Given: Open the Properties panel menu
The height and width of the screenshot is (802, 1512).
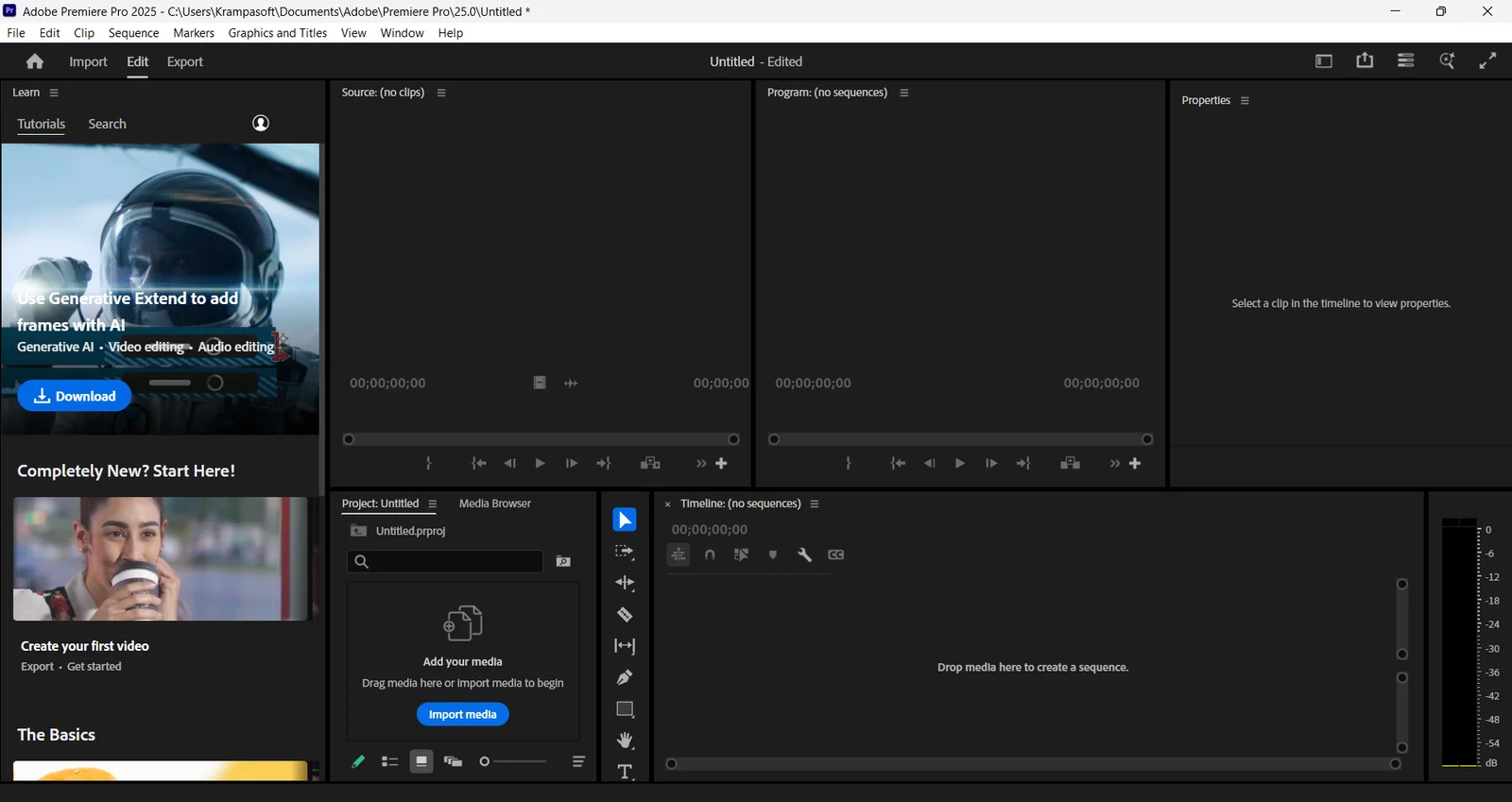Looking at the screenshot, I should pyautogui.click(x=1245, y=100).
